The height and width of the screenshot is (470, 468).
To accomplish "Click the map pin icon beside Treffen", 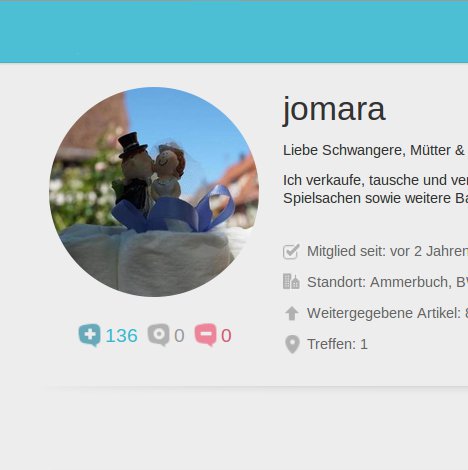I will (292, 344).
